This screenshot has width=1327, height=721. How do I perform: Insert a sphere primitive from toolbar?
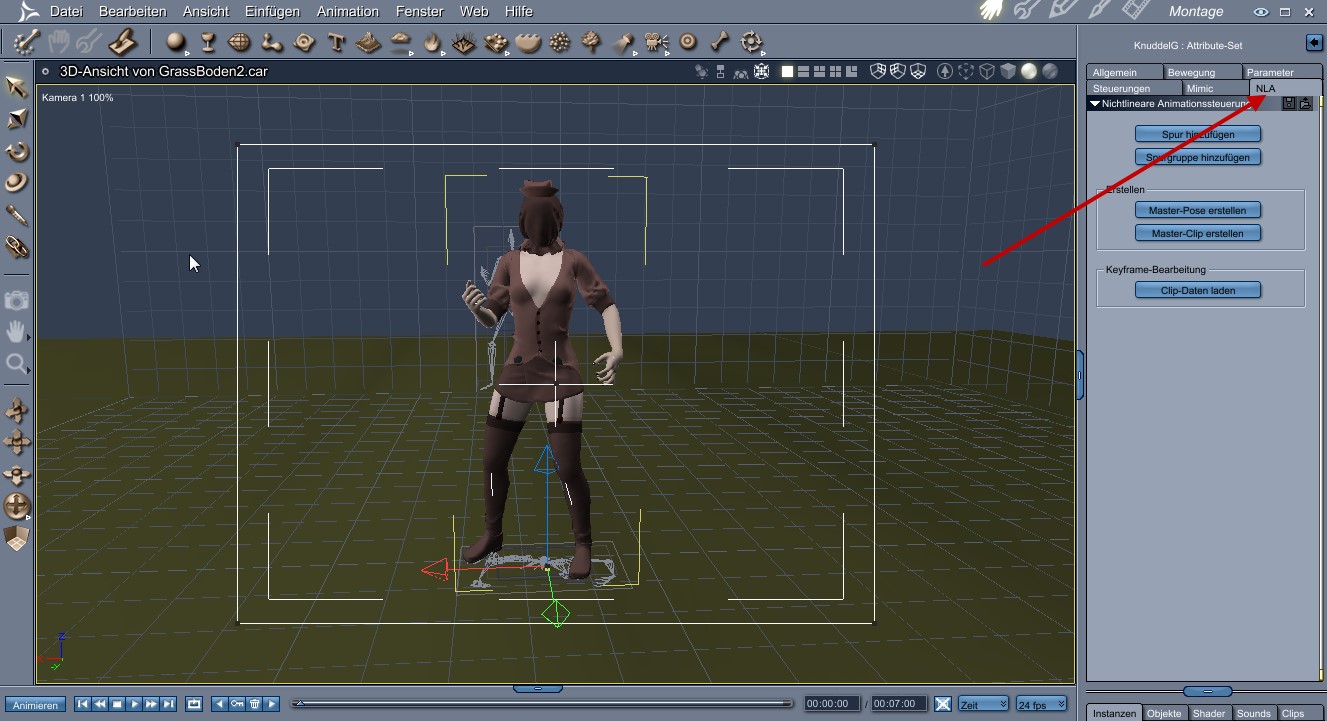pos(176,42)
